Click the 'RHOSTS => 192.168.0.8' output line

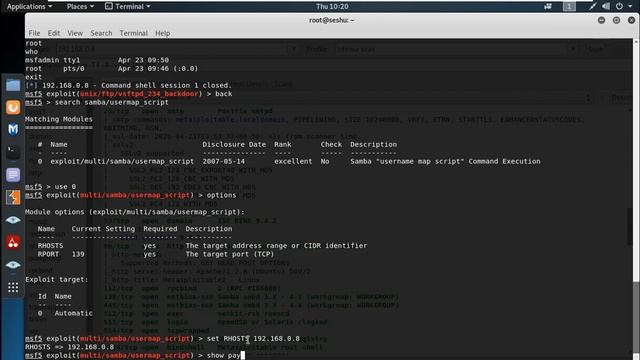pos(70,347)
